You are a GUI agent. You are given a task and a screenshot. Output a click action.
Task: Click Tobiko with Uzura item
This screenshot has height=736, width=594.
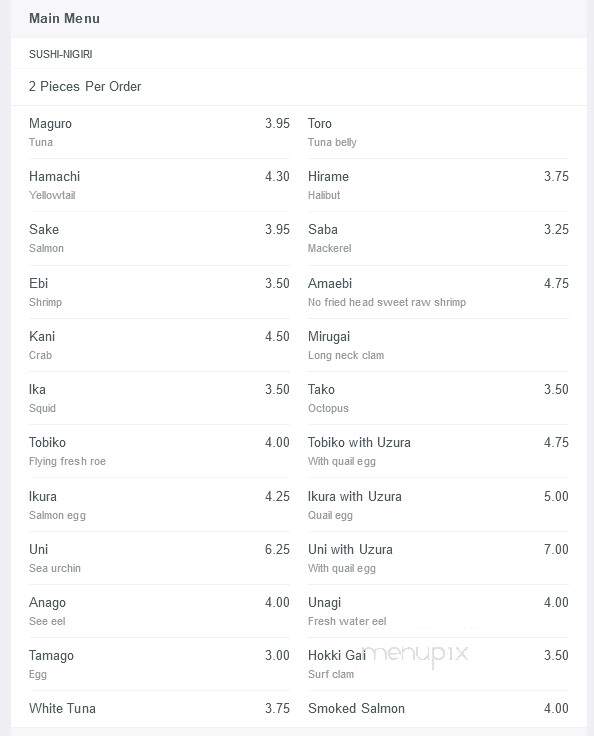pos(438,451)
